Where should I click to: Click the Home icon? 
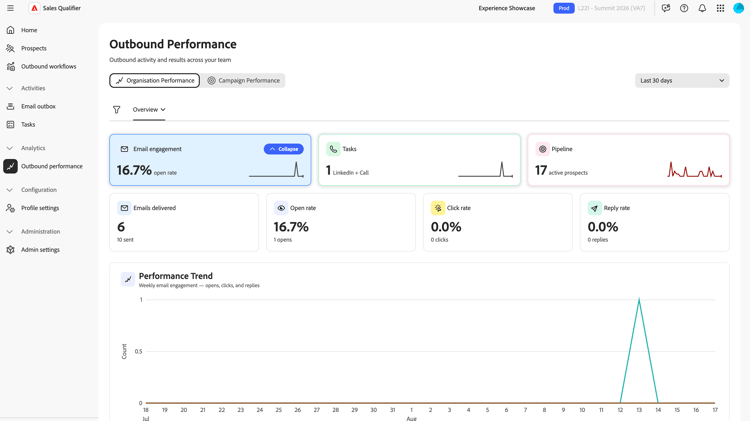point(11,30)
